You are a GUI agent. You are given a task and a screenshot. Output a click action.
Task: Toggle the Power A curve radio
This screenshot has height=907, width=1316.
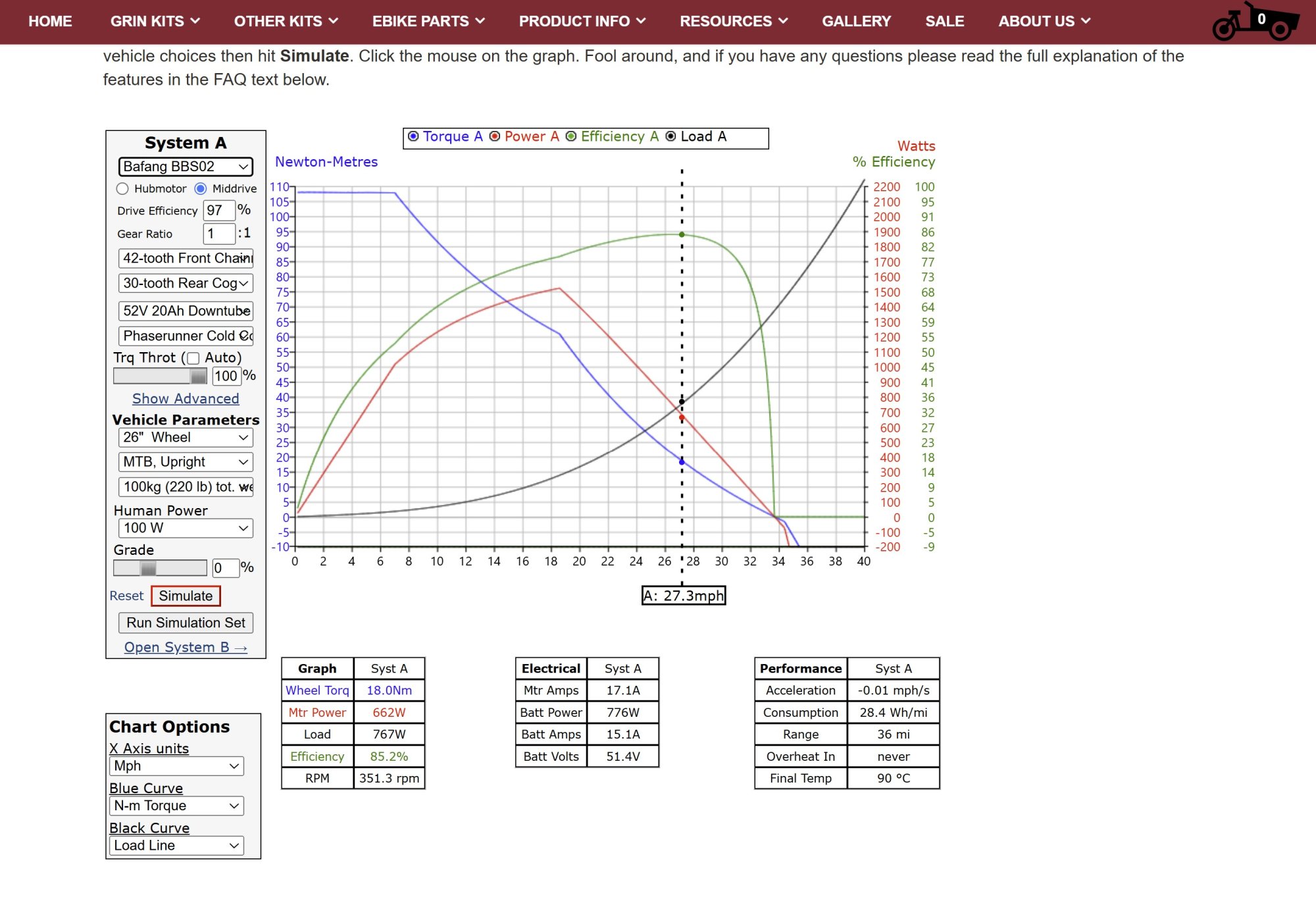[x=495, y=136]
